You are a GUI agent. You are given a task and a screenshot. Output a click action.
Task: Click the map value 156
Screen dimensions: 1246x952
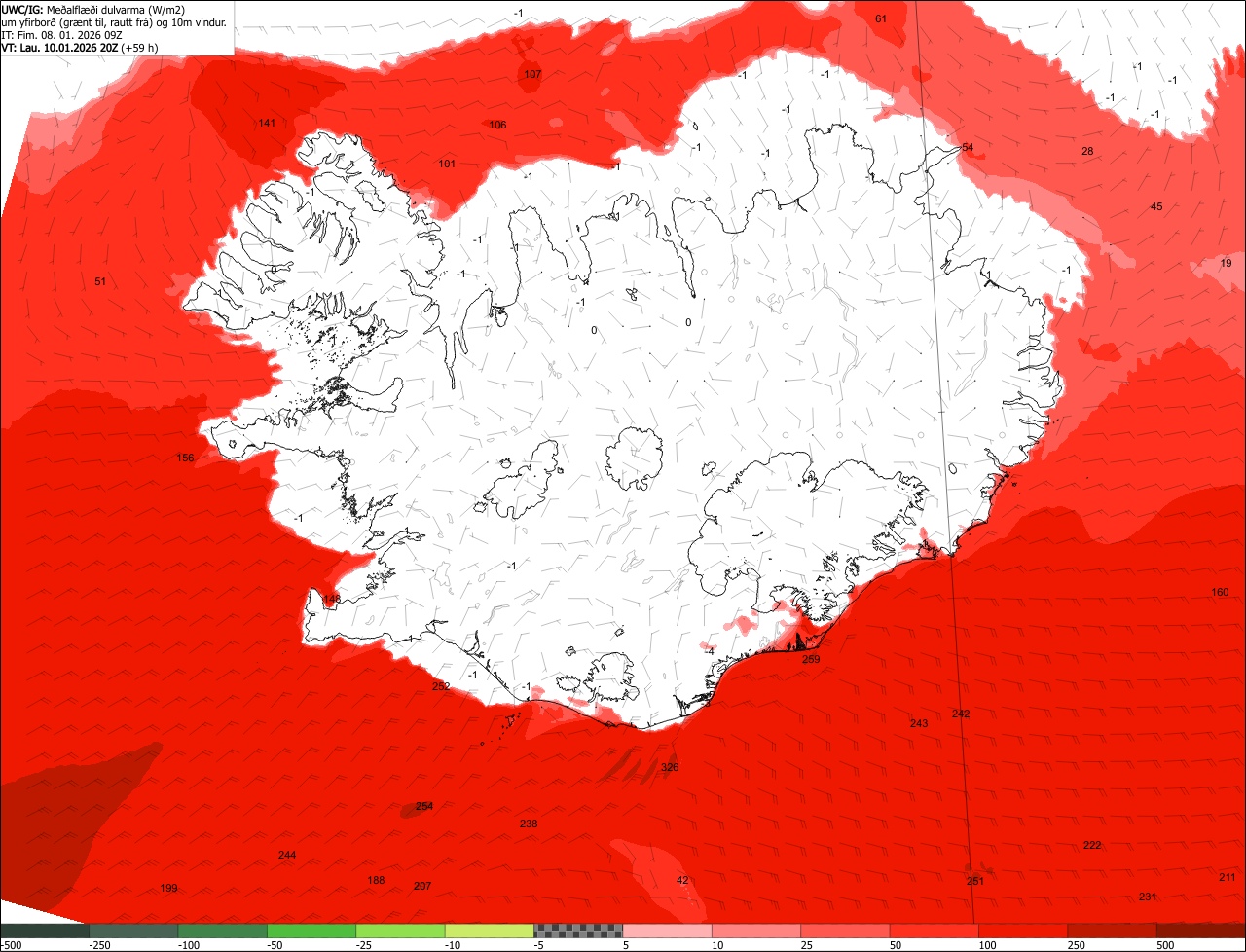pos(185,458)
